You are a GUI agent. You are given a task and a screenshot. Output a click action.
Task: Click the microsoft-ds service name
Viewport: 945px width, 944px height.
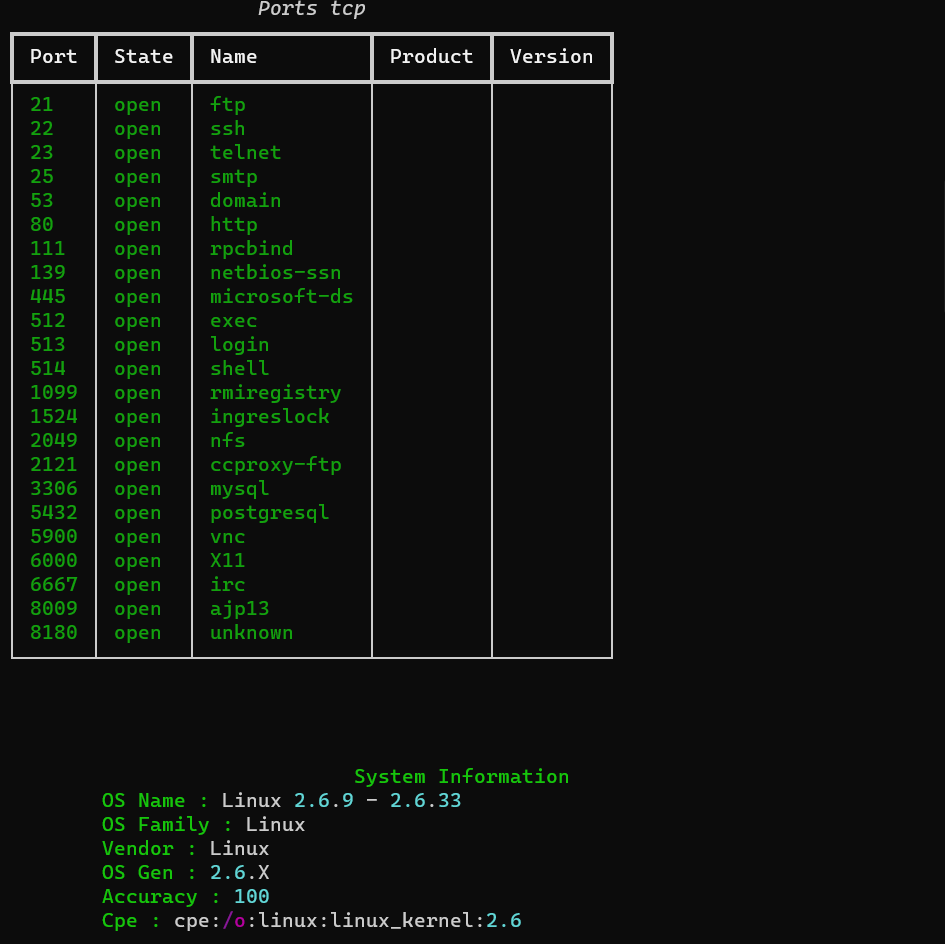(281, 297)
